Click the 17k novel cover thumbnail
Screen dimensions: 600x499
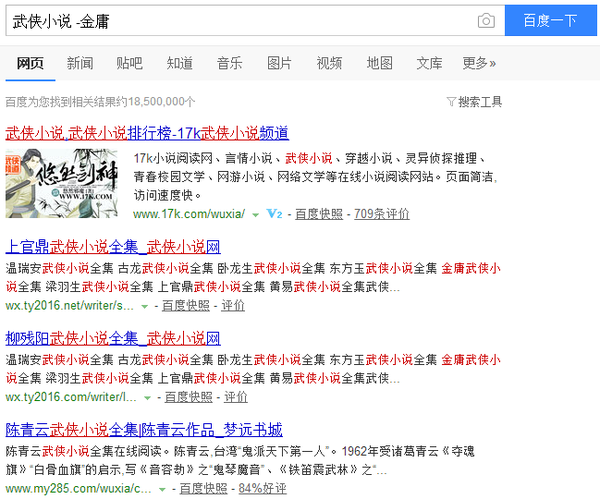tap(62, 183)
